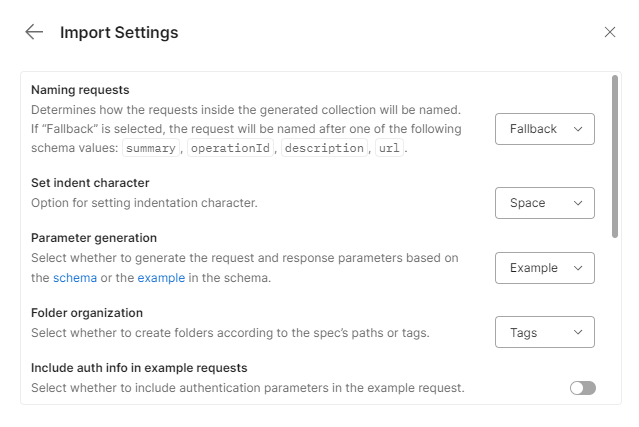This screenshot has width=639, height=427.
Task: Open the Set indent character Space dropdown
Action: point(545,203)
